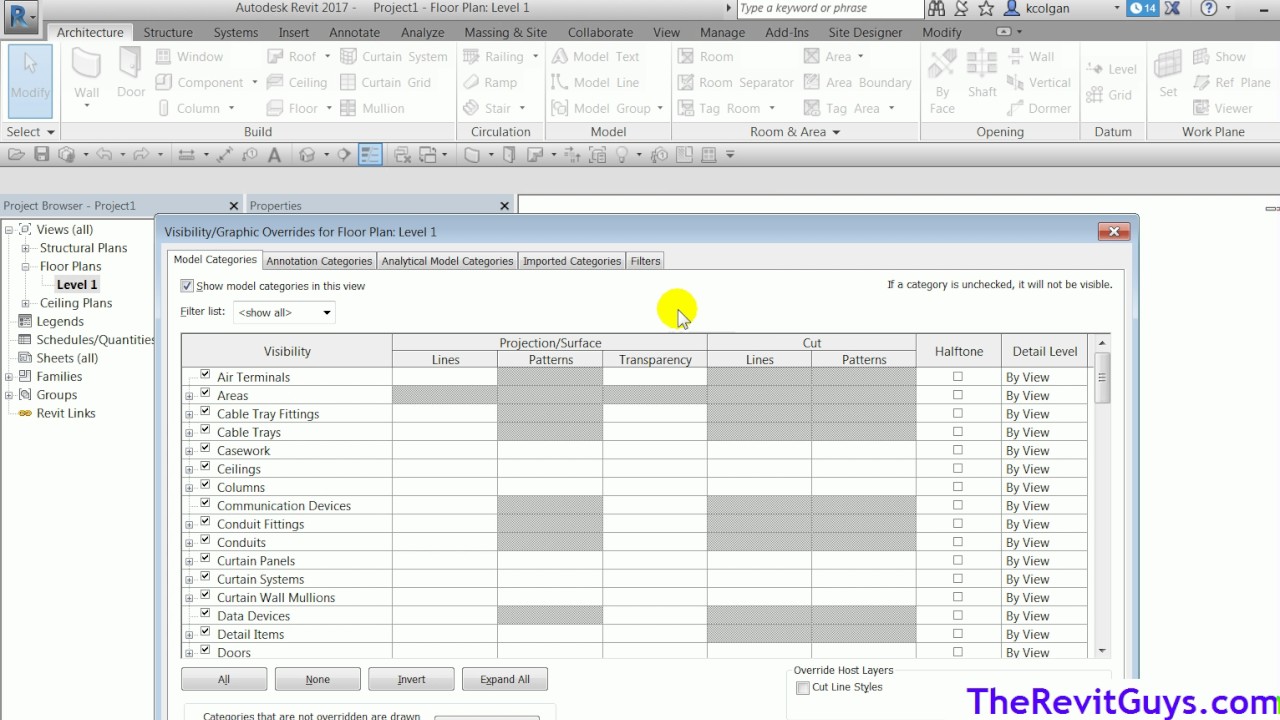The height and width of the screenshot is (720, 1280).
Task: Click the keyword search field
Action: click(x=828, y=9)
